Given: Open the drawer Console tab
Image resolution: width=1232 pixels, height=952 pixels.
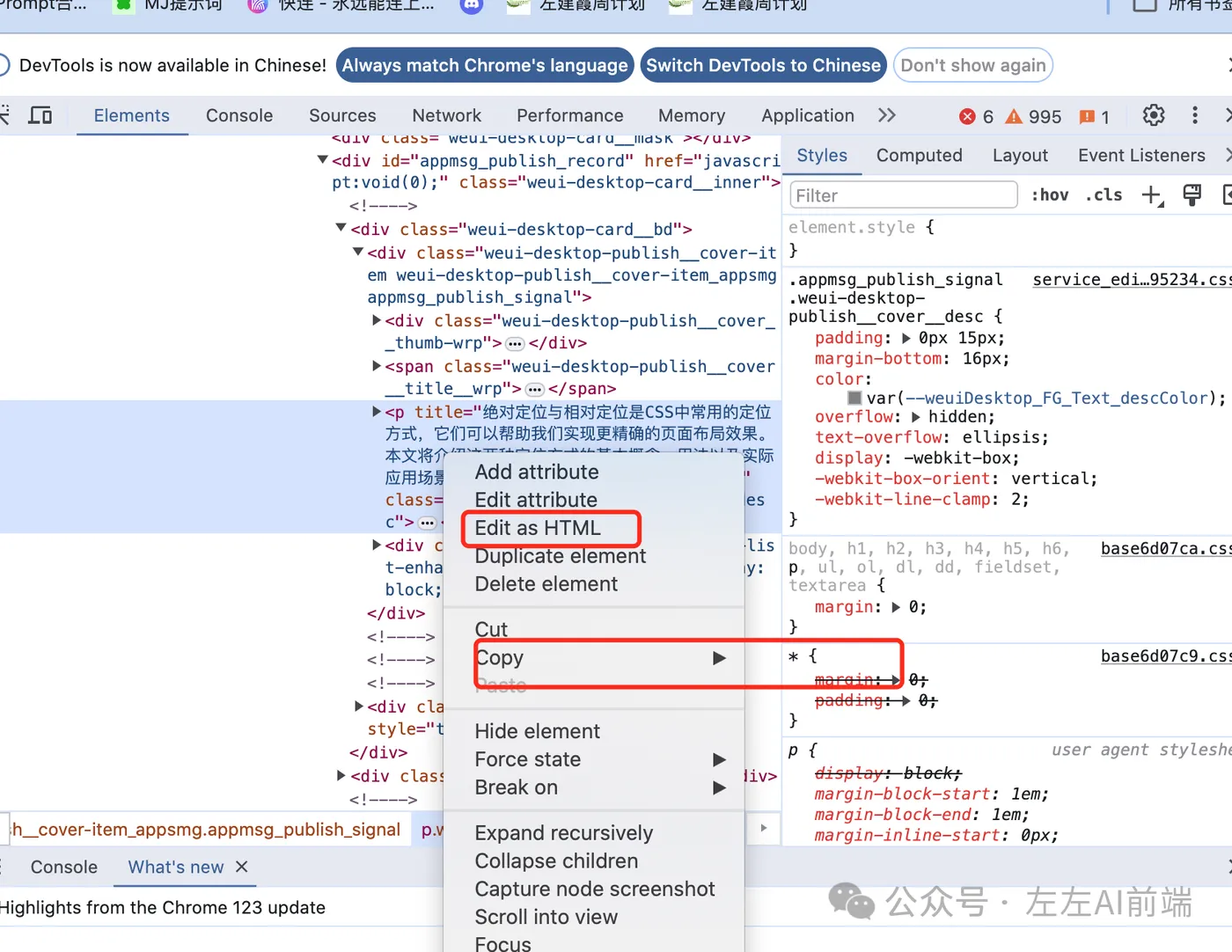Looking at the screenshot, I should click(64, 867).
